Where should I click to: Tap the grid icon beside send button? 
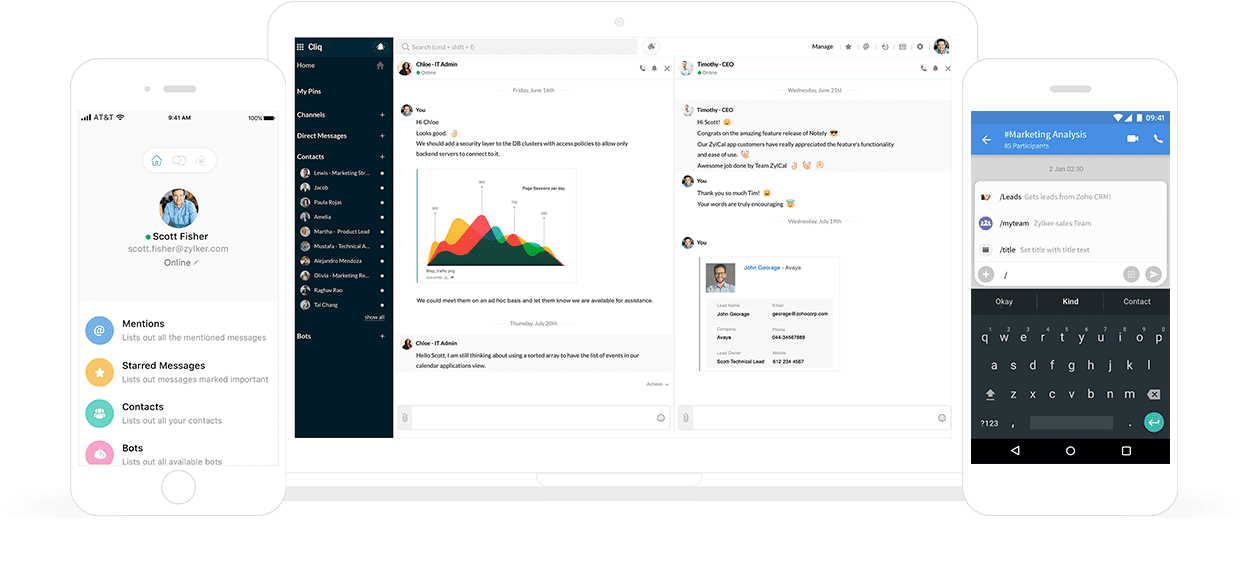[x=1131, y=274]
